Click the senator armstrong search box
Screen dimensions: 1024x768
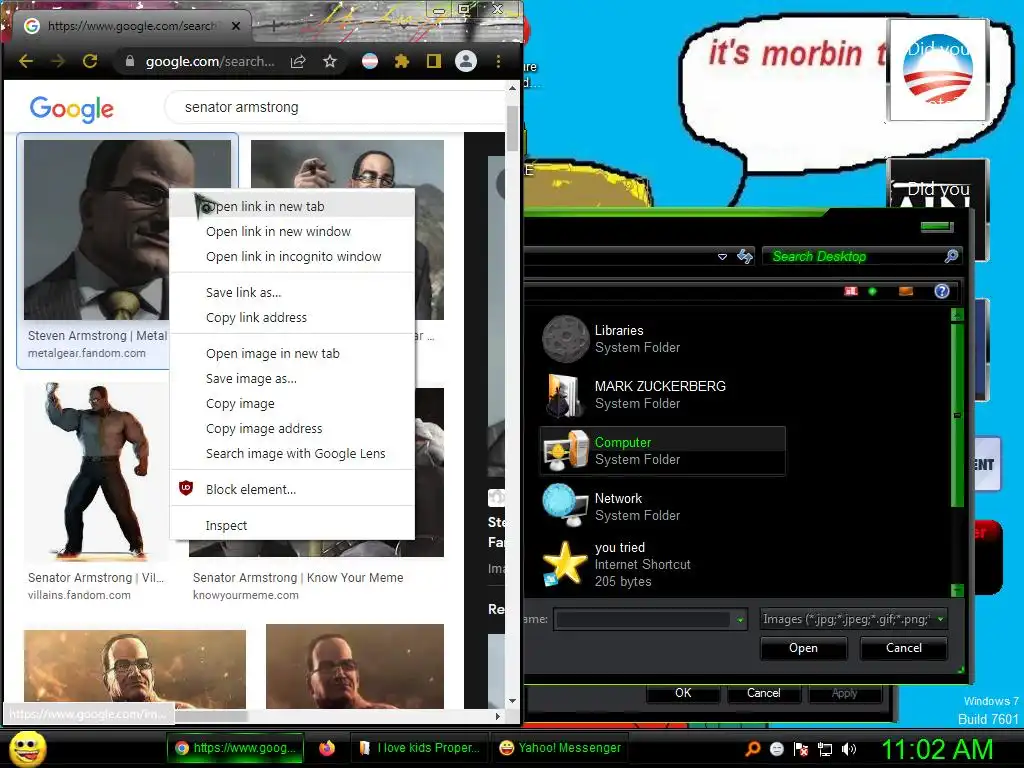[x=333, y=107]
